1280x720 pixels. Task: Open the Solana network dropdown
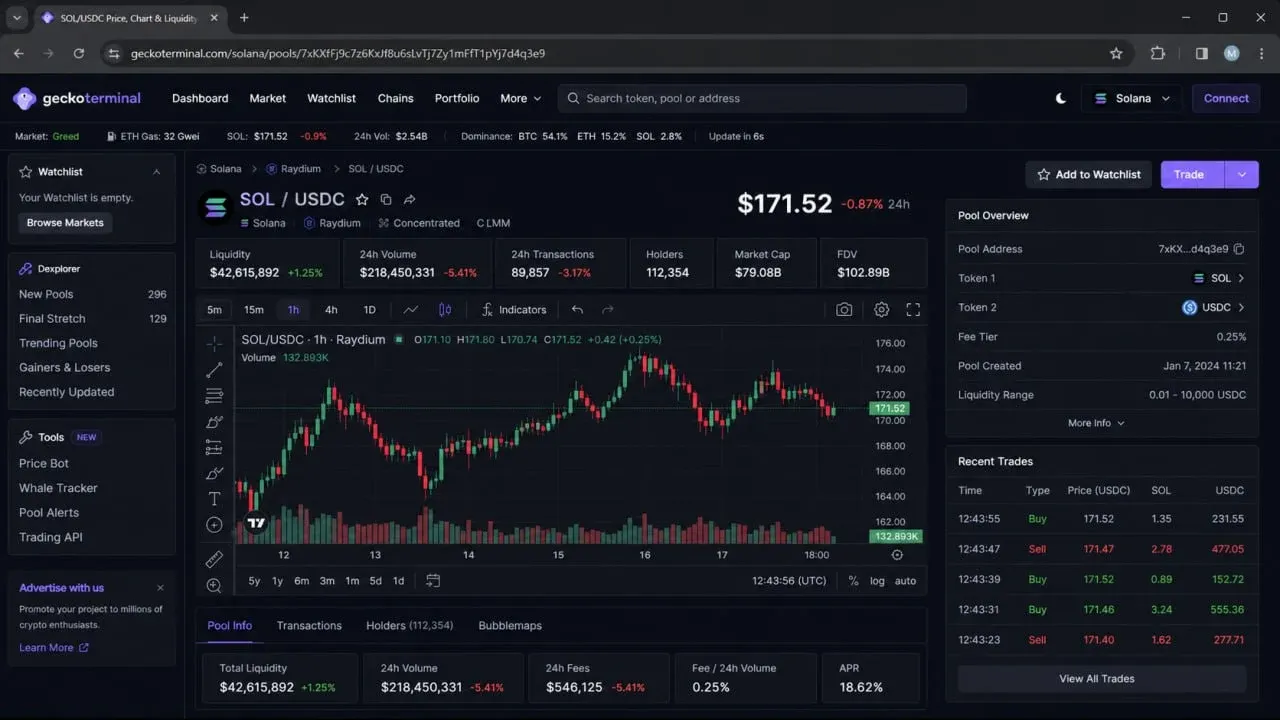[1132, 98]
